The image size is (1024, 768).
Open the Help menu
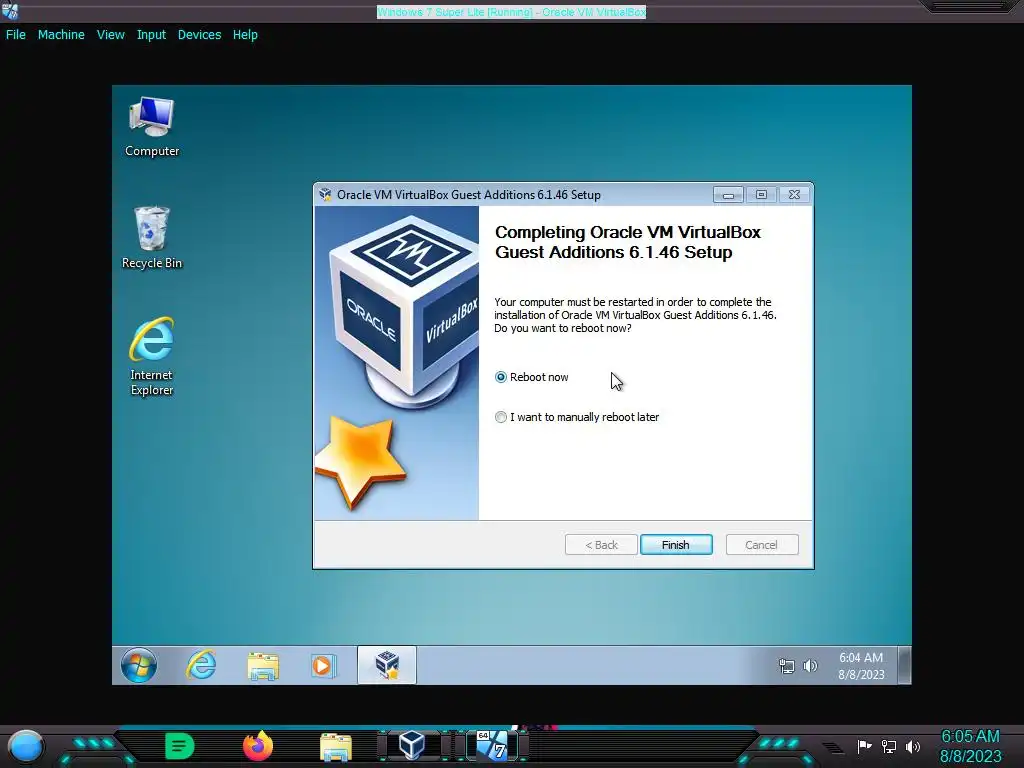(x=245, y=35)
